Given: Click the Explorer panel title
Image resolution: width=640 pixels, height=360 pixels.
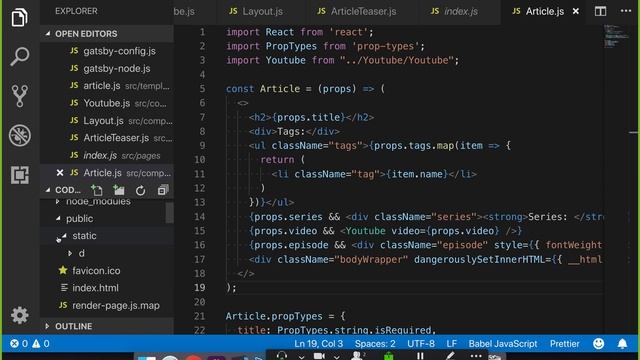Looking at the screenshot, I should click(76, 11).
